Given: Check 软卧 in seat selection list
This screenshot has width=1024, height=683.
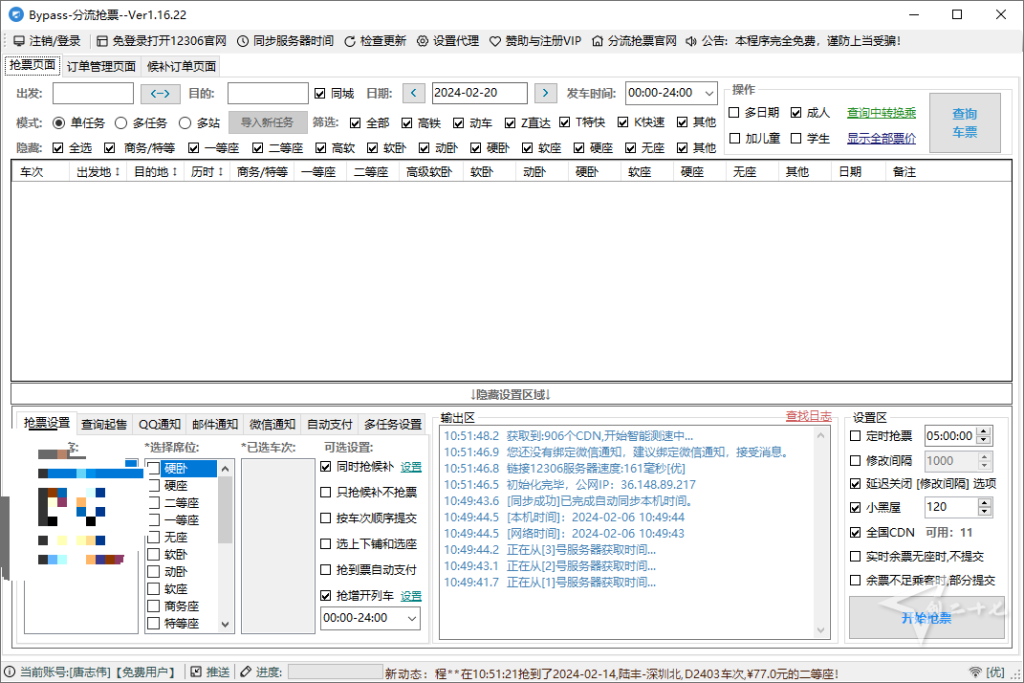Looking at the screenshot, I should pyautogui.click(x=153, y=554).
